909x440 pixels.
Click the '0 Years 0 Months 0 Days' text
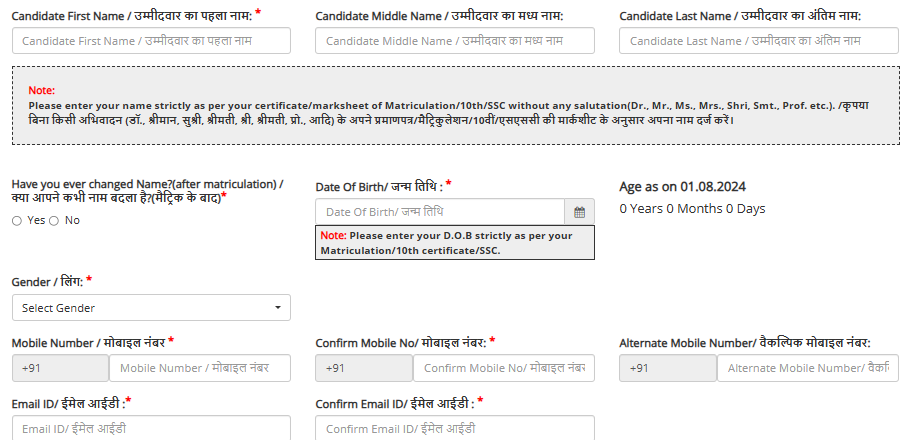point(692,209)
